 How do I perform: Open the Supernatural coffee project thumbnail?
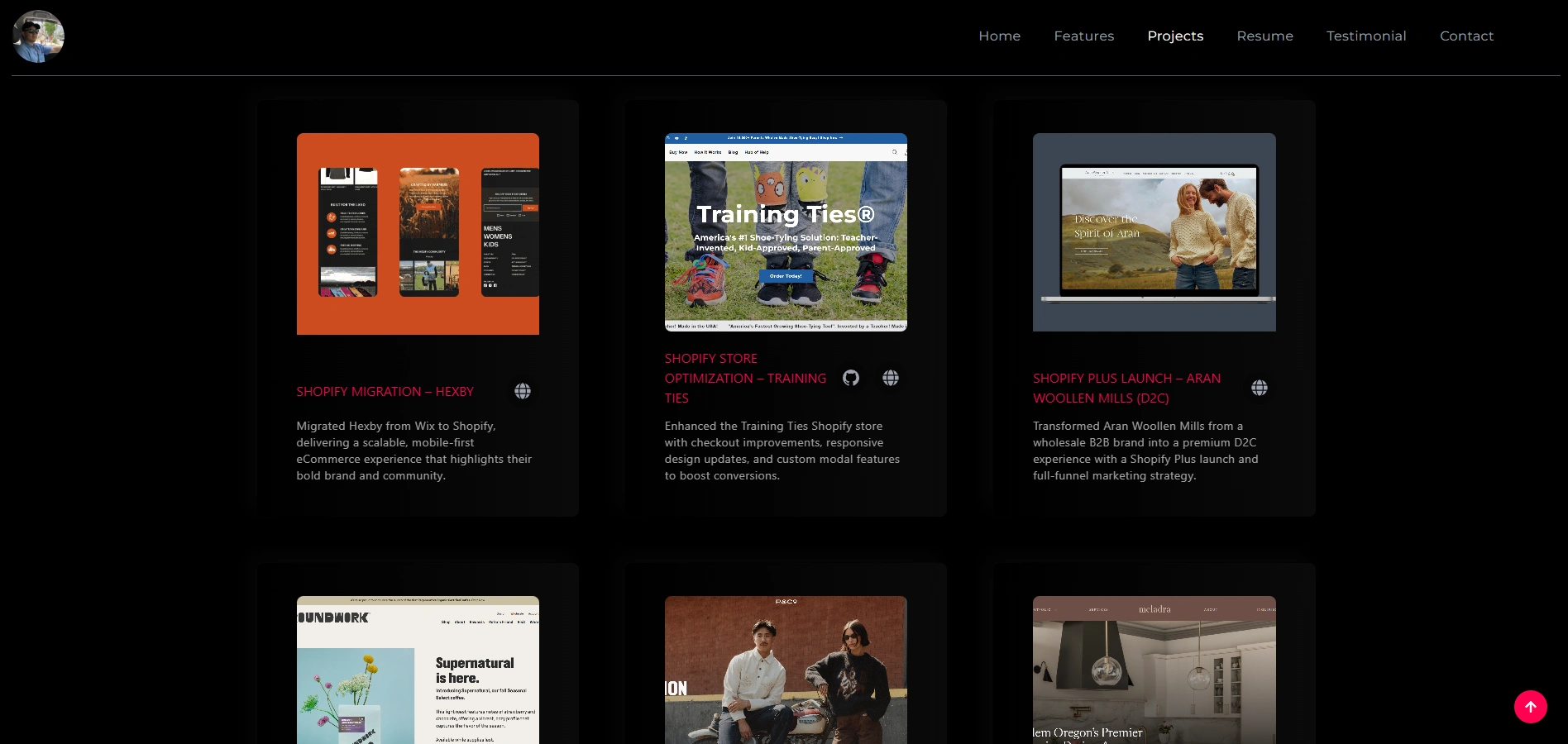(418, 670)
